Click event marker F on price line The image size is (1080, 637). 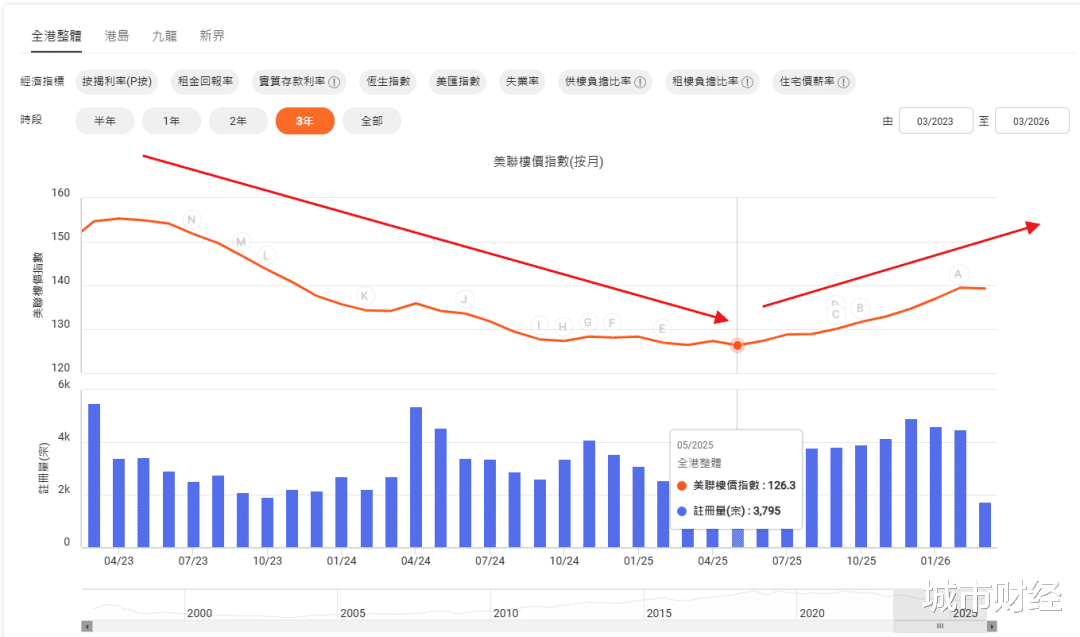pos(612,322)
